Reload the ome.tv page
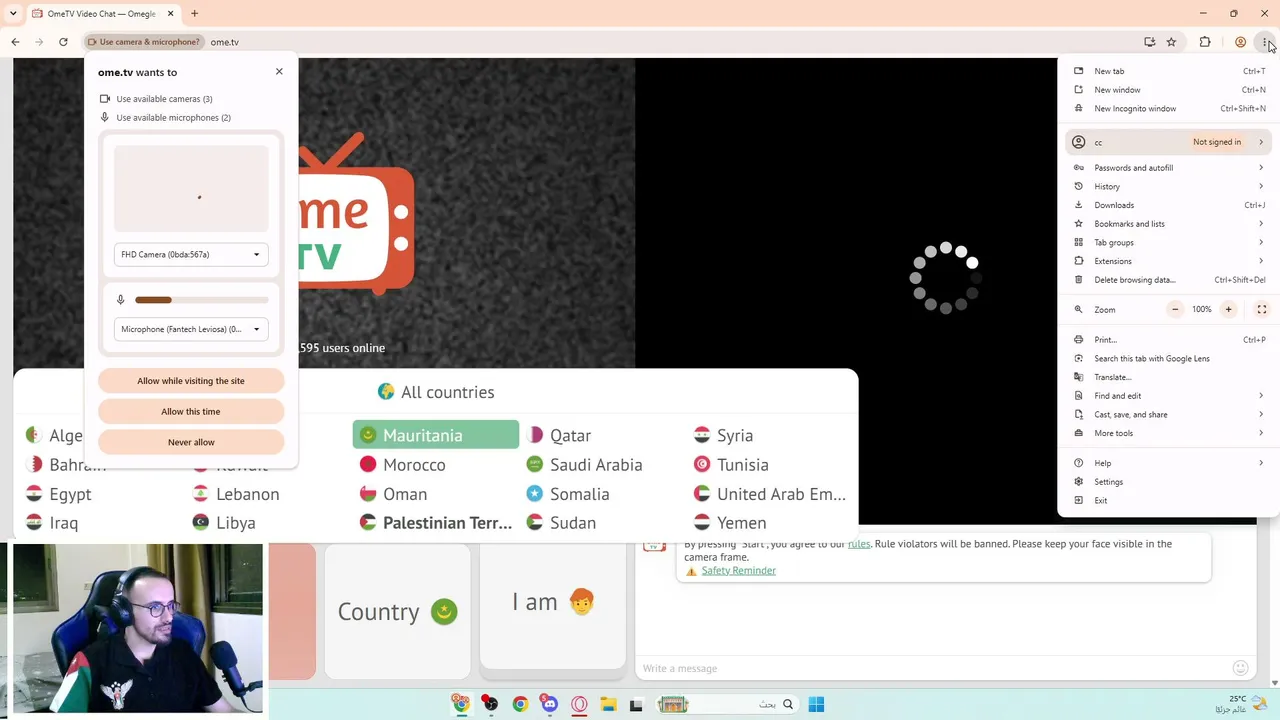The height and width of the screenshot is (720, 1280). tap(63, 42)
